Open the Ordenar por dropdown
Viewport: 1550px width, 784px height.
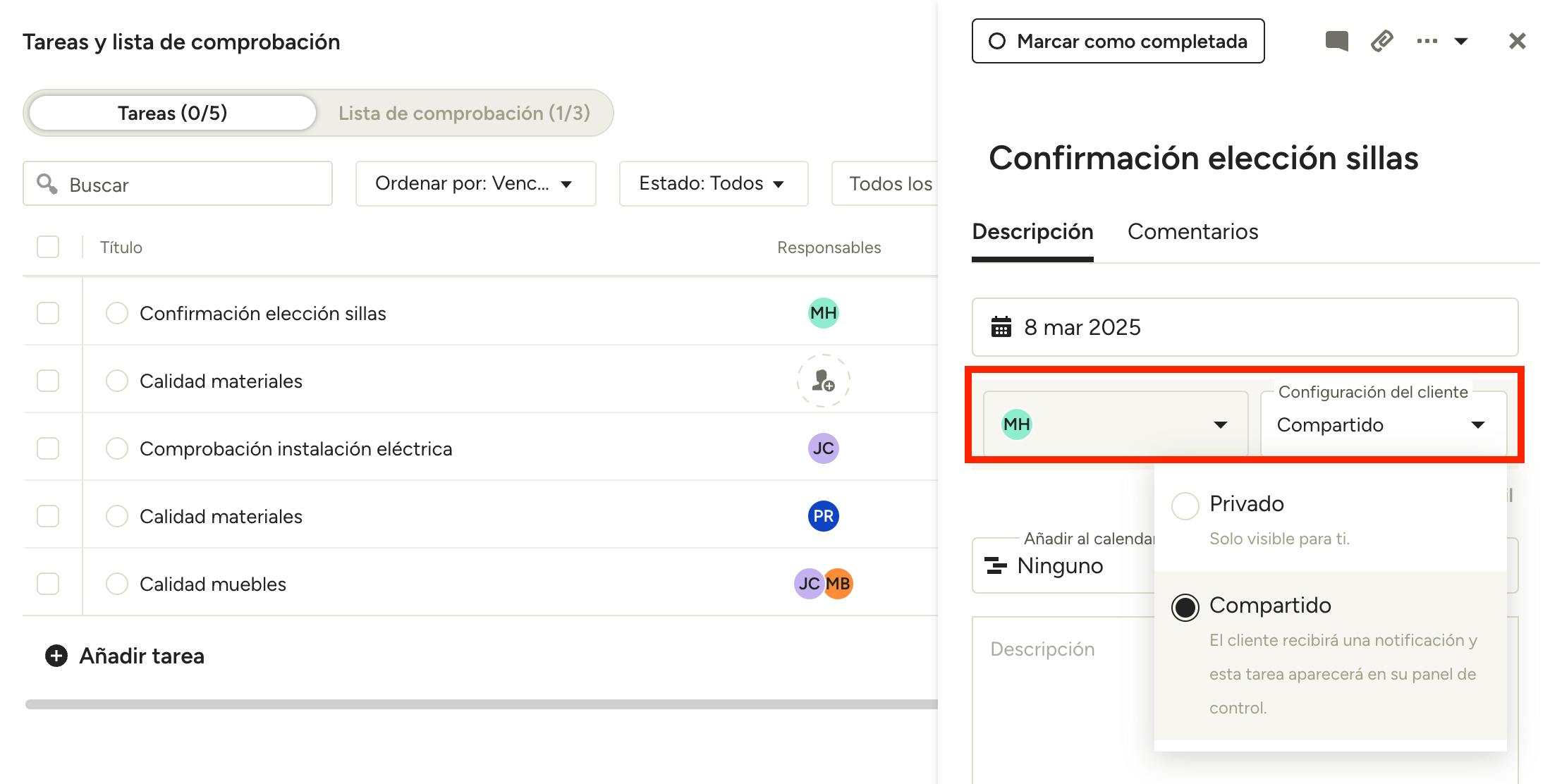pos(475,184)
